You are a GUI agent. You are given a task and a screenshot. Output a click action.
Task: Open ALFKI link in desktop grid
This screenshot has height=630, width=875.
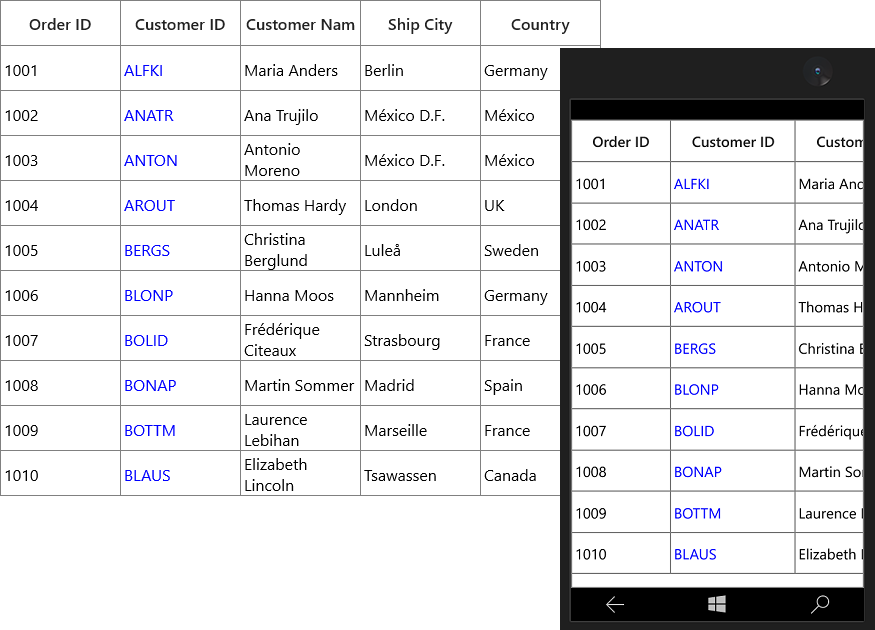[x=143, y=71]
